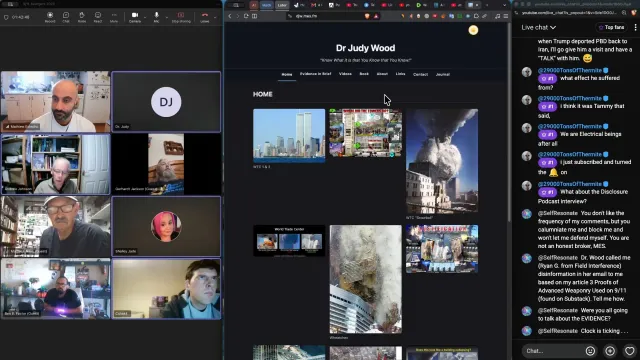Click the browser Reload icon
Image resolution: width=640 pixels, height=360 pixels.
pos(246,16)
